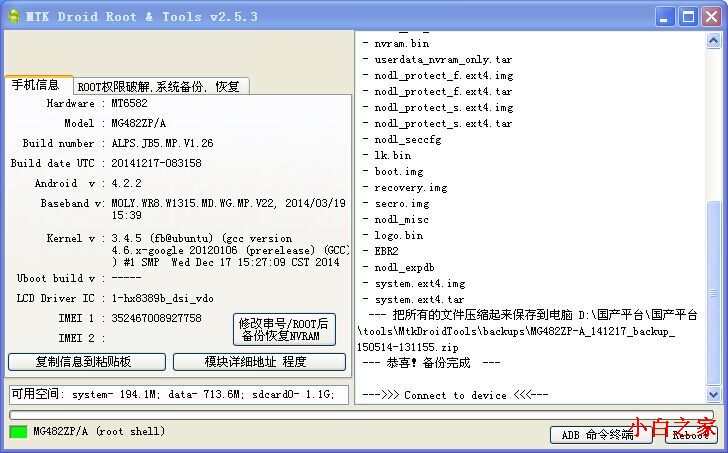This screenshot has width=728, height=453.
Task: Click the log panel scrollbar thumb
Action: coord(714,292)
